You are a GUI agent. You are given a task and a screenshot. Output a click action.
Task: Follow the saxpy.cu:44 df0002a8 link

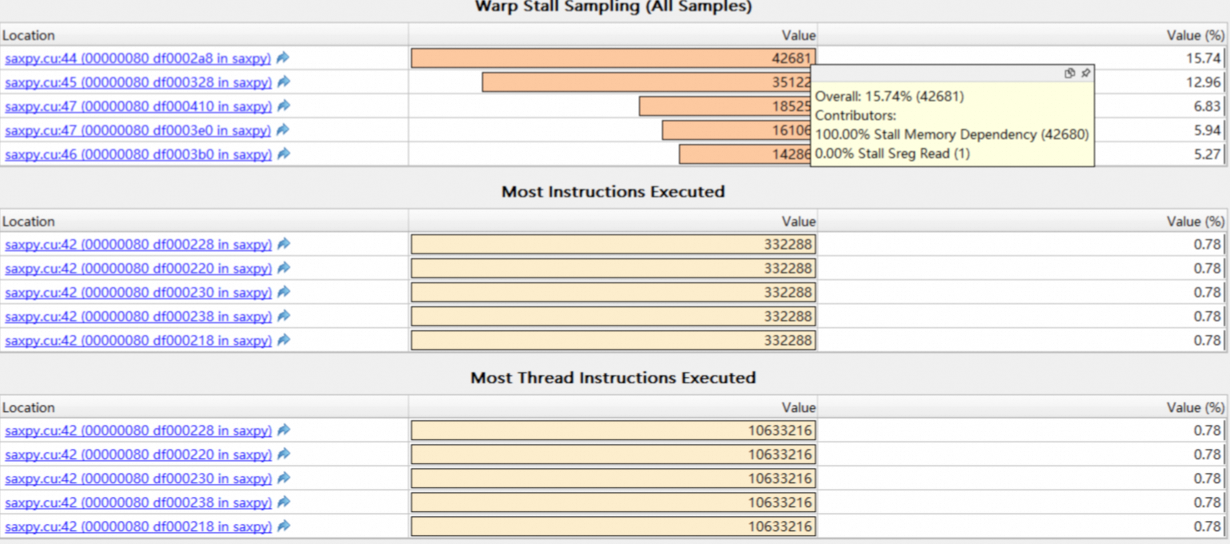tap(138, 58)
